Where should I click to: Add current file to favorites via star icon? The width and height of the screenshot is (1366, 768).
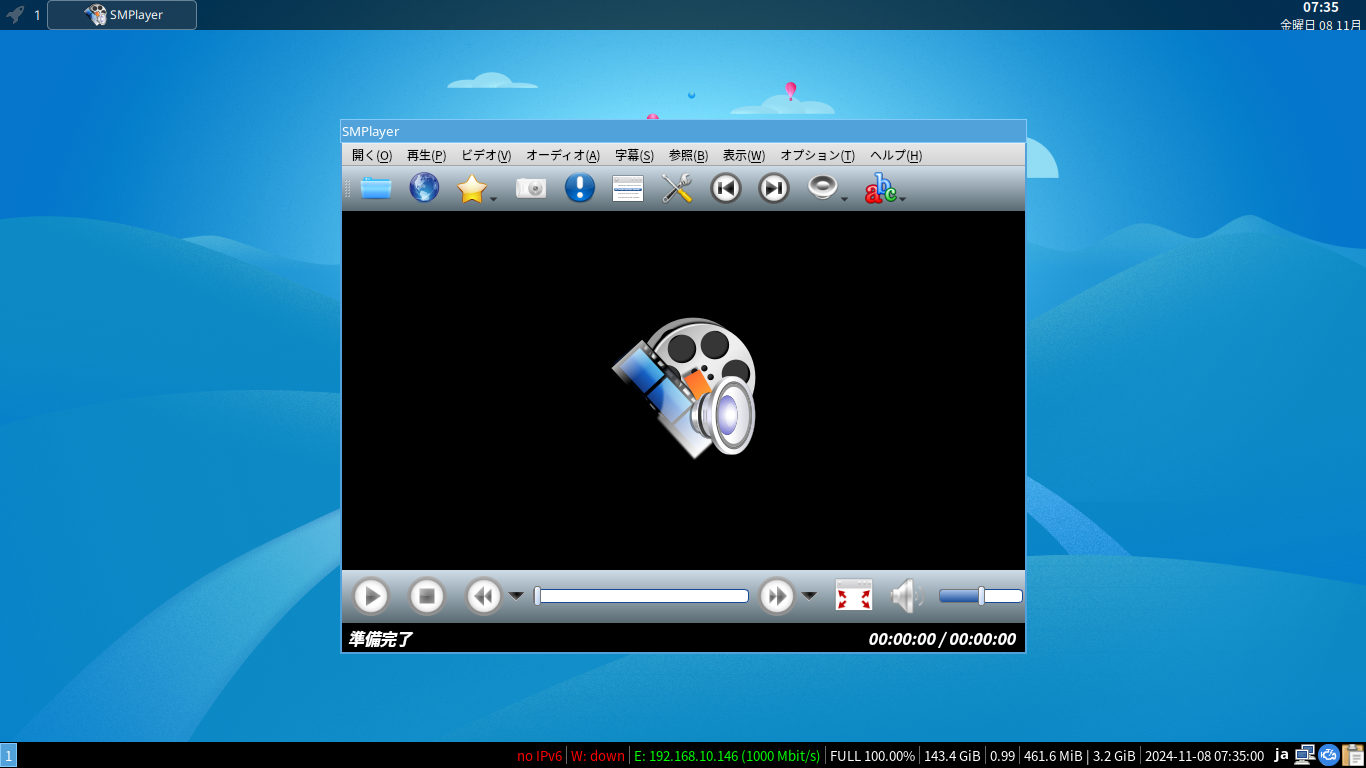tap(472, 187)
